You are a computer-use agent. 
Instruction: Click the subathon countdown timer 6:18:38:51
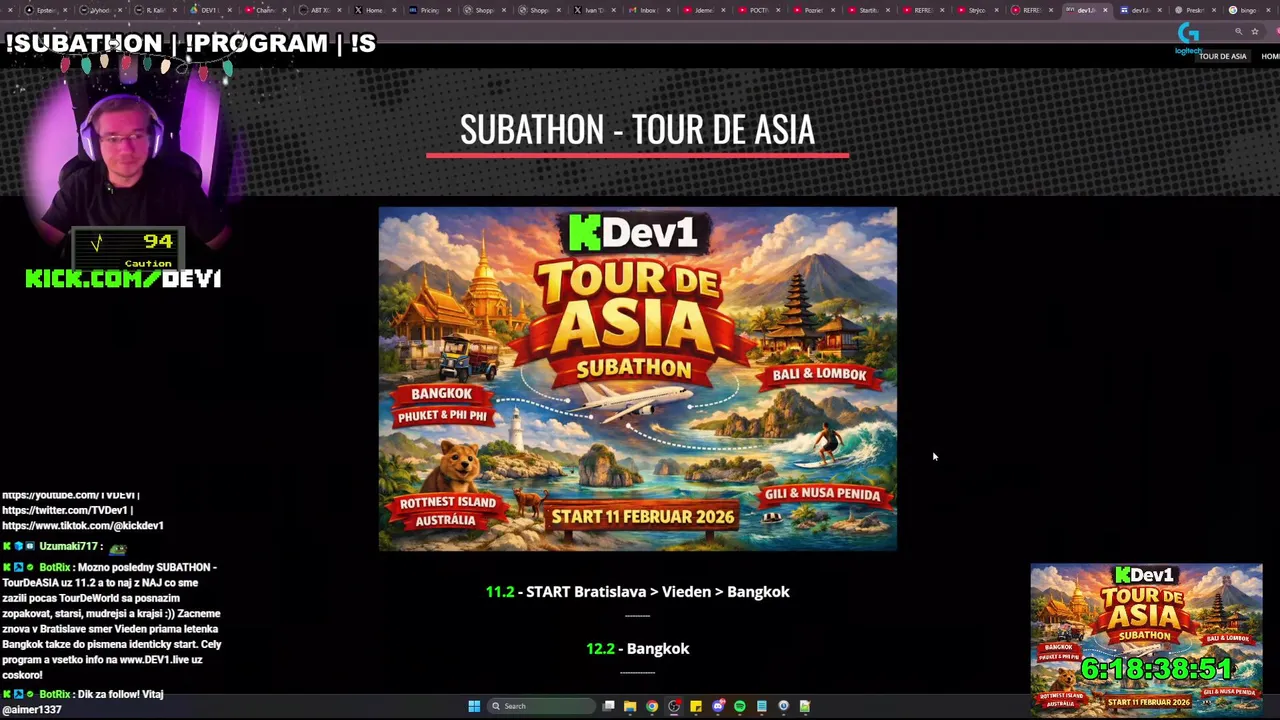pyautogui.click(x=1155, y=669)
